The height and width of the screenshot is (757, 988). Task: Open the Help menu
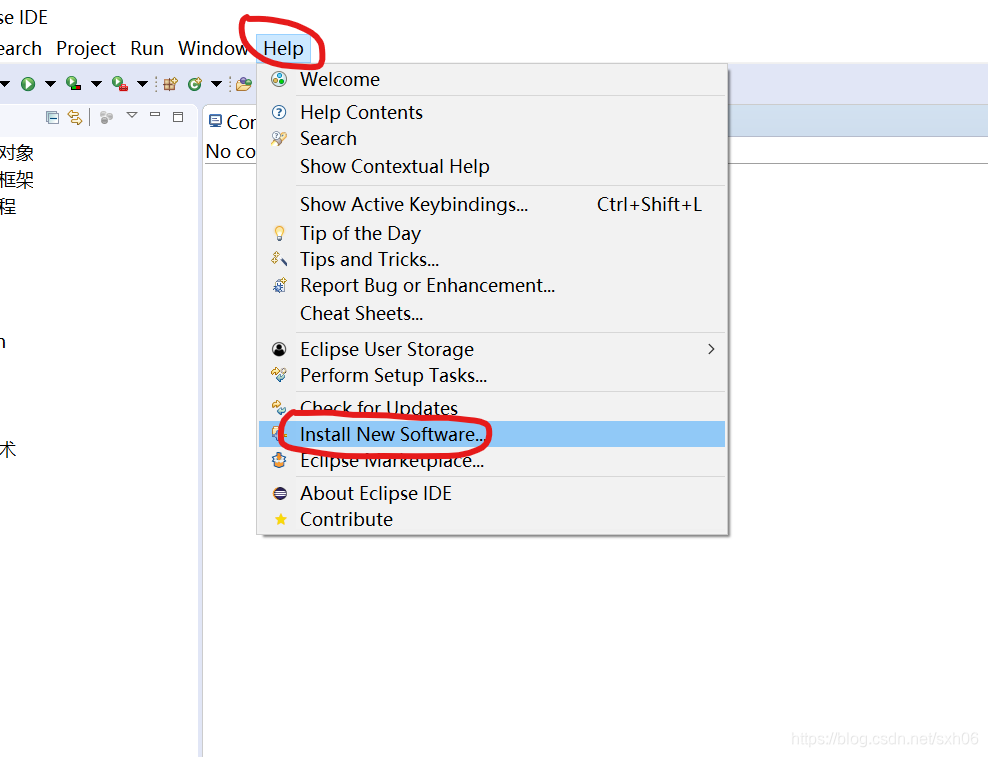(283, 49)
